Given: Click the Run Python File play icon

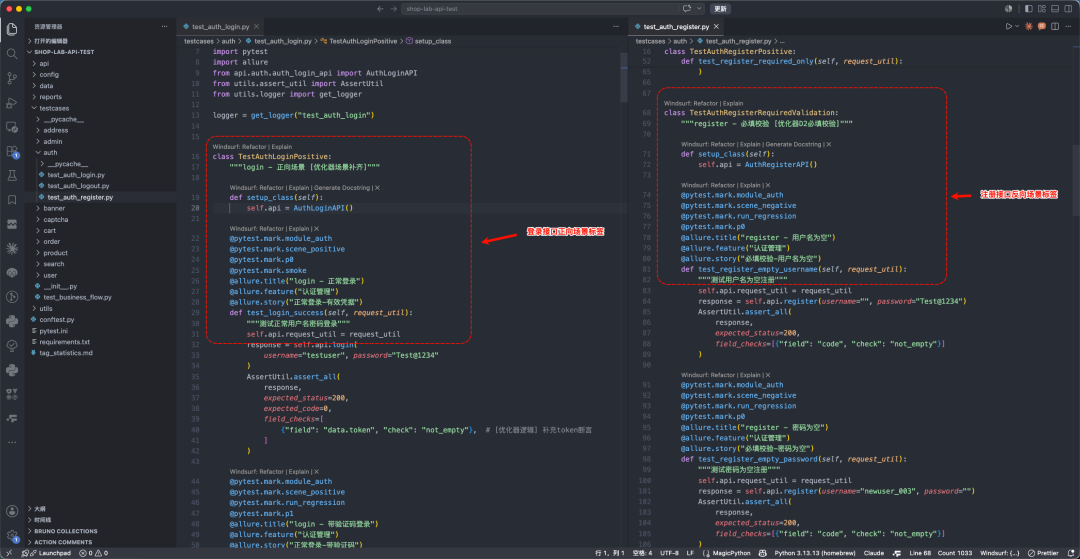Looking at the screenshot, I should pos(1008,26).
